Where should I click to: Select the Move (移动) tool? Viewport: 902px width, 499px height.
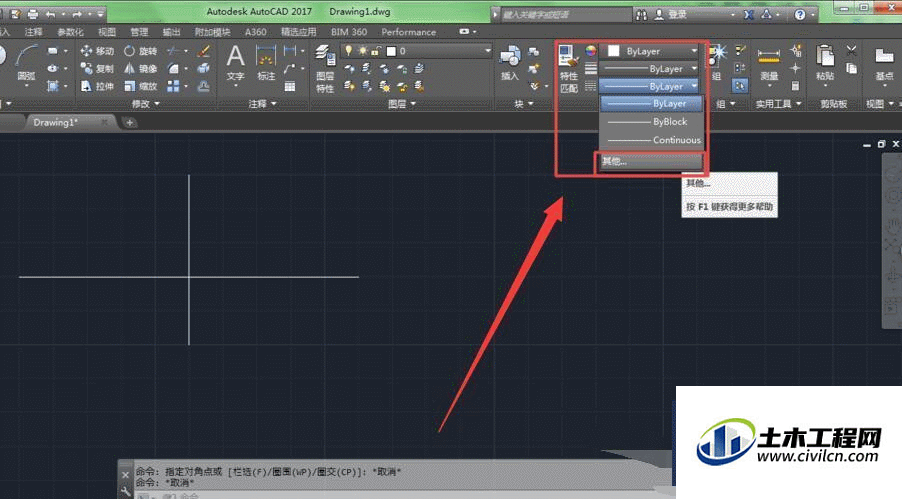97,51
